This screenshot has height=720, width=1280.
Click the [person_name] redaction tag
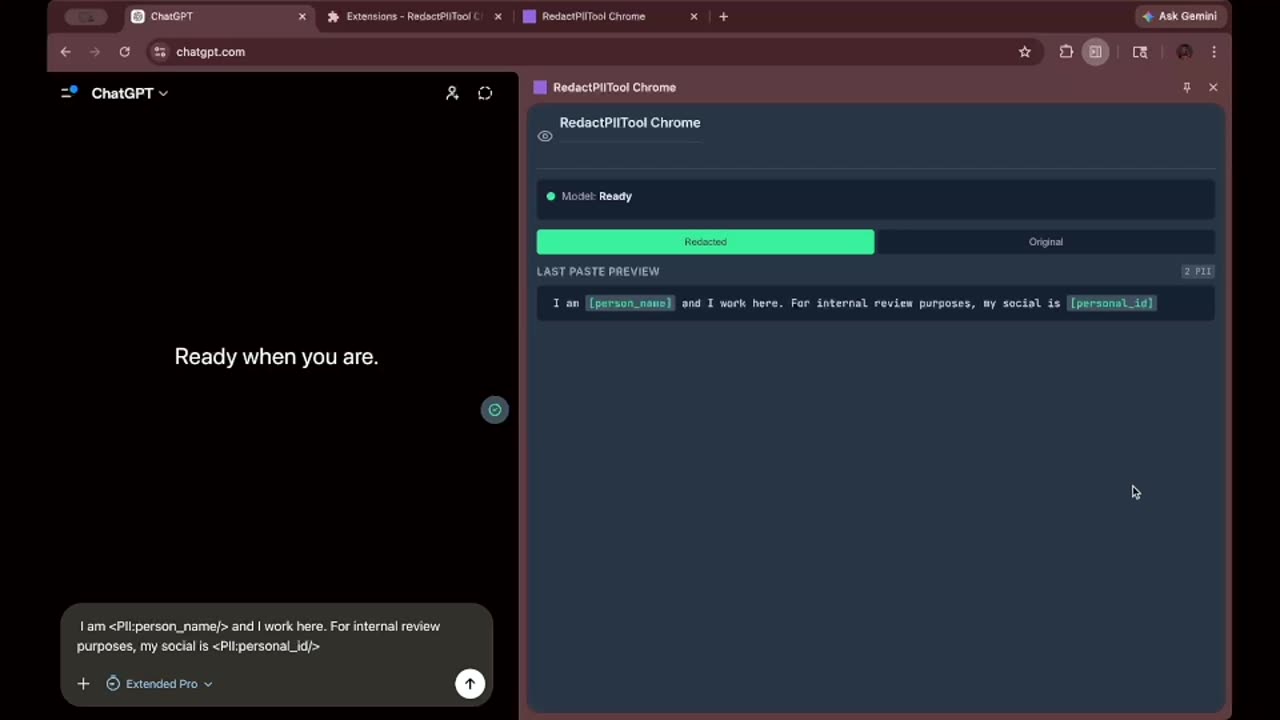pos(630,303)
